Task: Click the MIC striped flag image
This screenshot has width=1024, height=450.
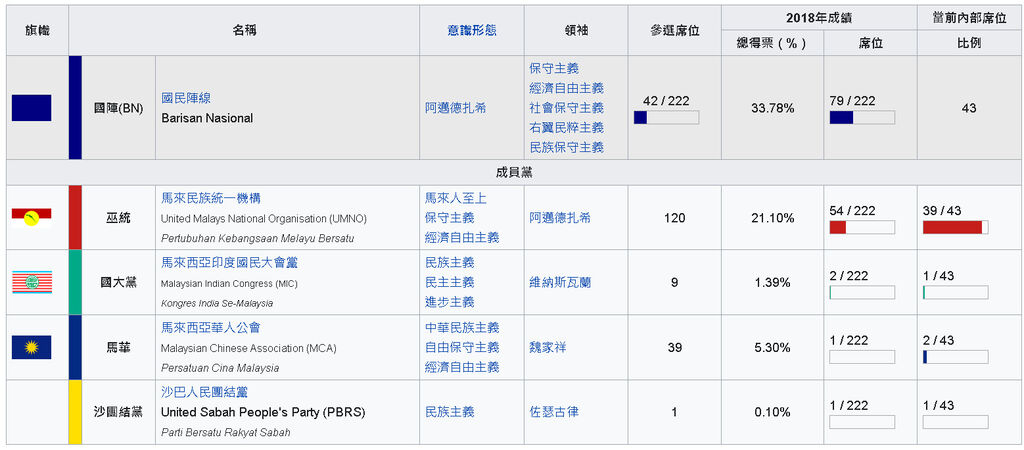Action: 31,282
